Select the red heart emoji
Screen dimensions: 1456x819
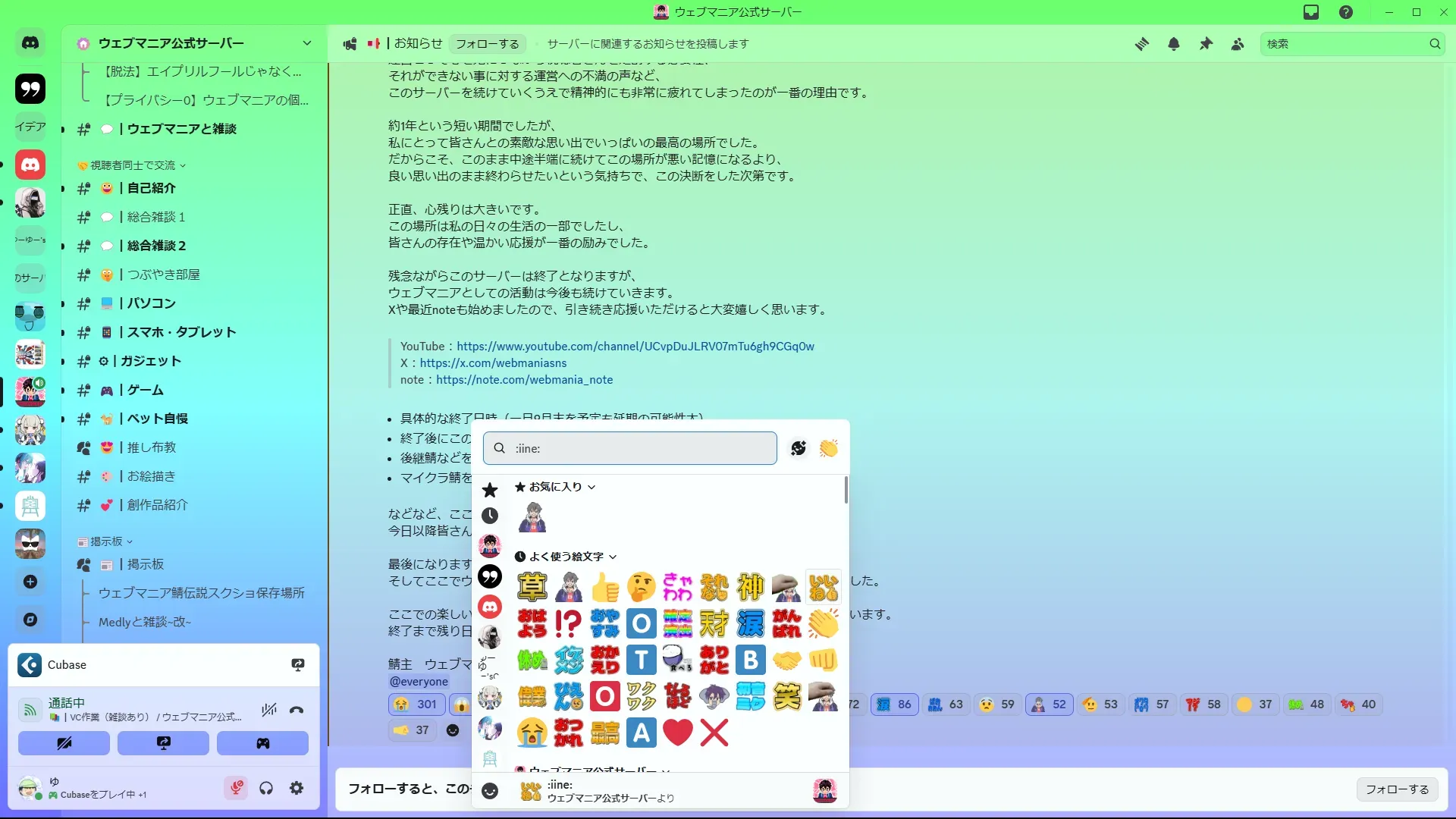pos(677,733)
